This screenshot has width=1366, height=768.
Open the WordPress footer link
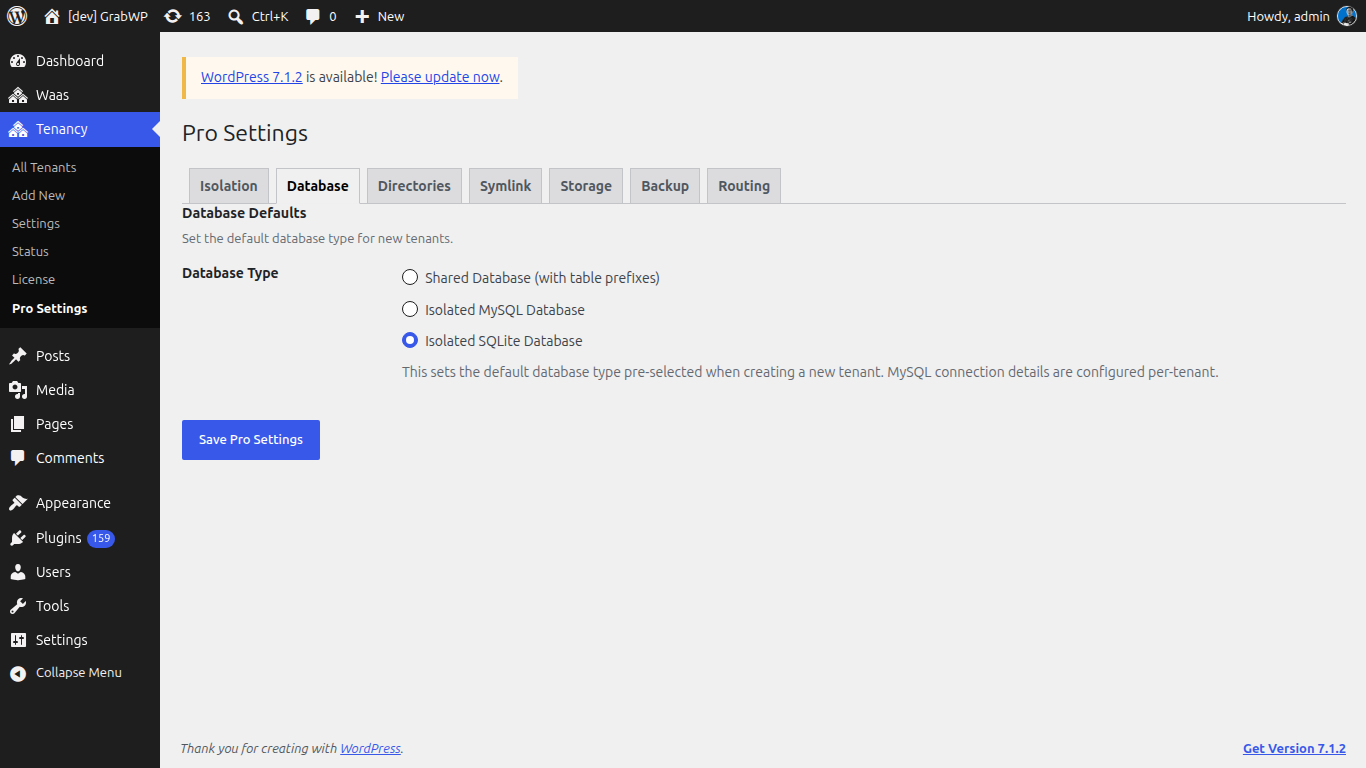coord(370,748)
